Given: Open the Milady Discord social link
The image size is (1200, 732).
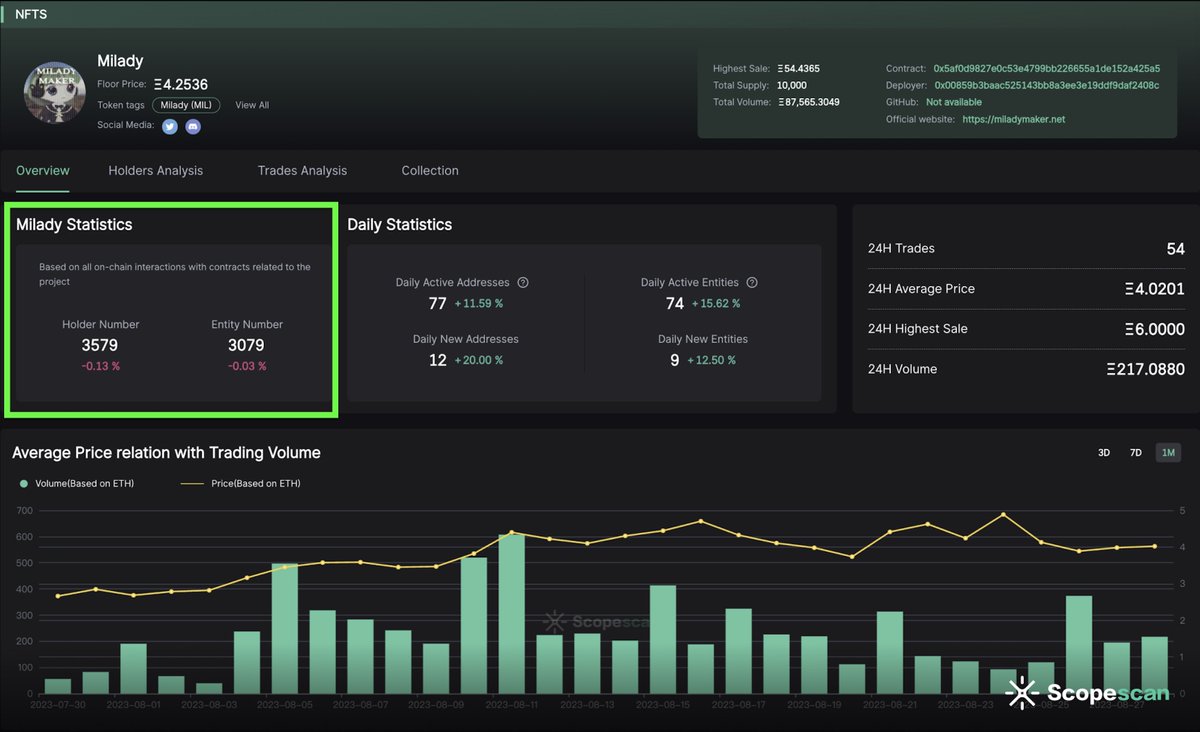Looking at the screenshot, I should pos(193,126).
